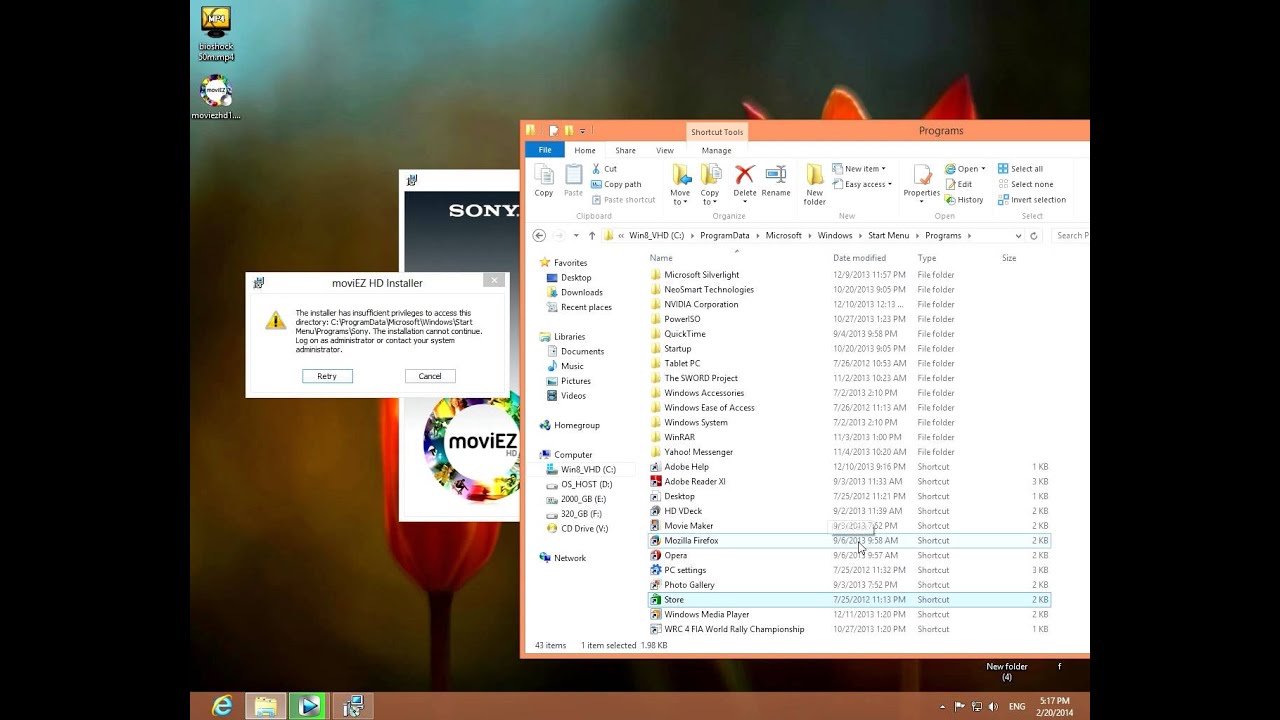This screenshot has width=1280, height=720.
Task: Click Select all in ribbon
Action: 1020,169
